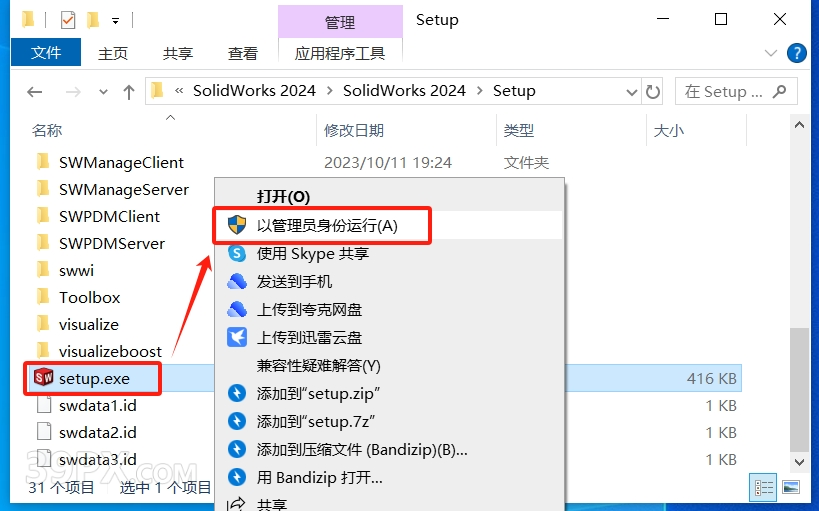Click the blue help question mark icon
Image resolution: width=819 pixels, height=511 pixels.
pos(797,53)
